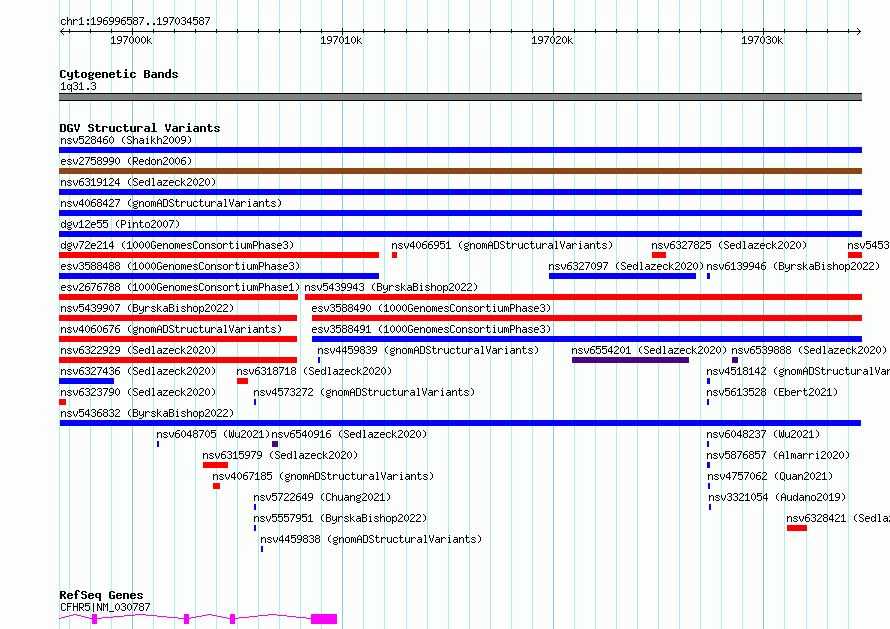This screenshot has height=629, width=890.
Task: Click the nsv6318718 (Sedlazeck2020) red marker
Action: [242, 381]
